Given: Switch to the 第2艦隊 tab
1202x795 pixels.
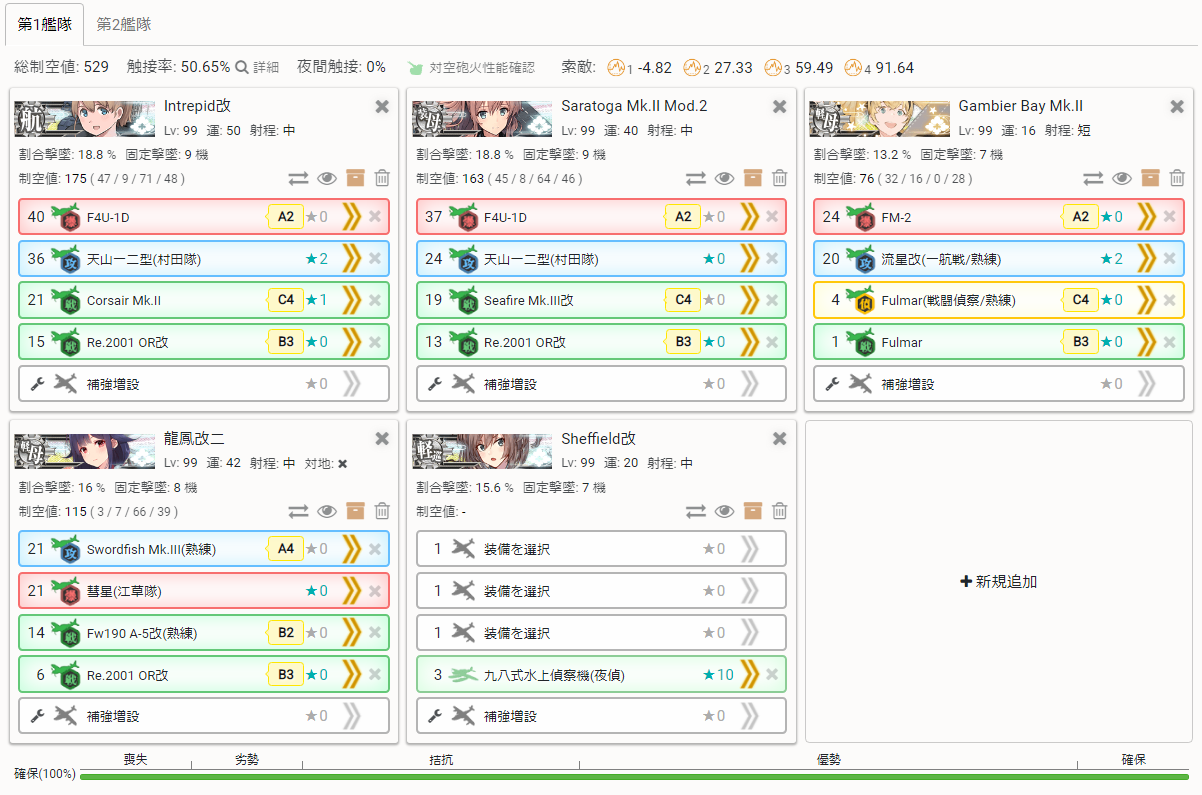Looking at the screenshot, I should [x=124, y=24].
